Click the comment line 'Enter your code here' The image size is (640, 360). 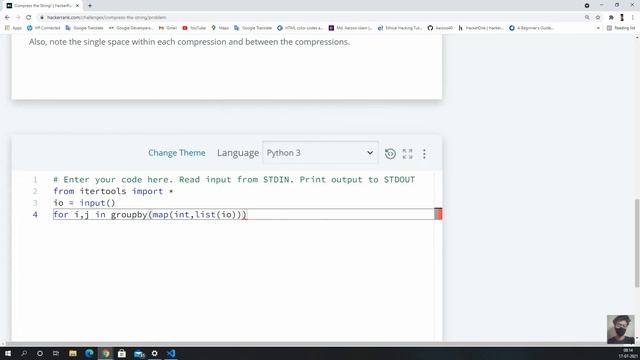click(234, 180)
